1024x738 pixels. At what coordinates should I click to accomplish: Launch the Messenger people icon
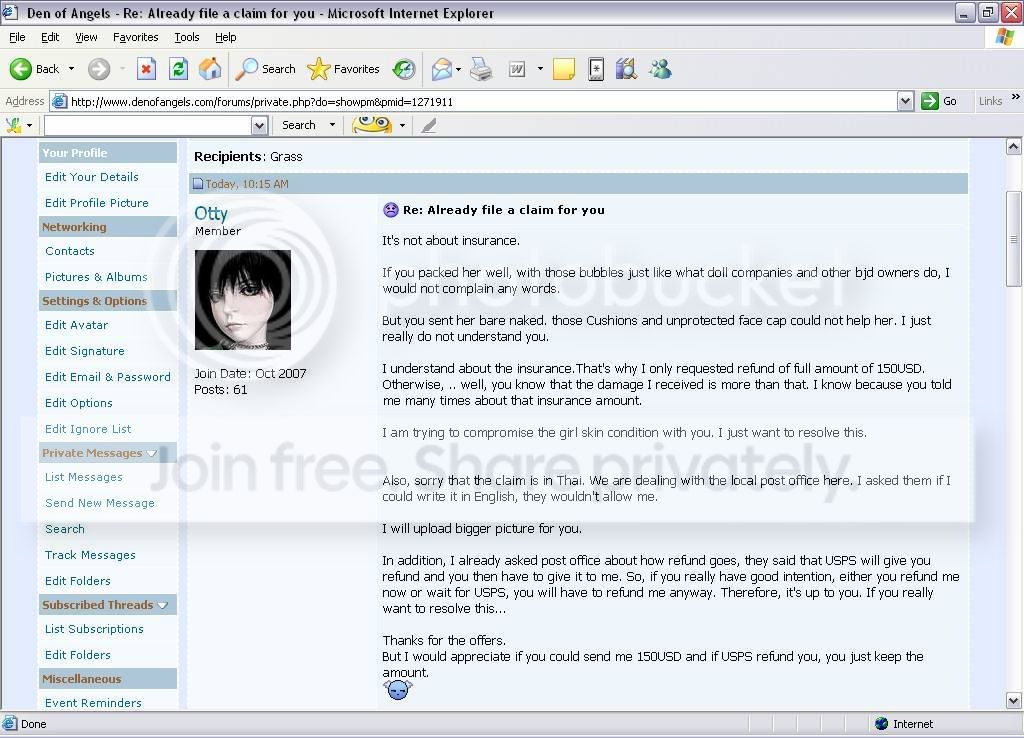(660, 69)
